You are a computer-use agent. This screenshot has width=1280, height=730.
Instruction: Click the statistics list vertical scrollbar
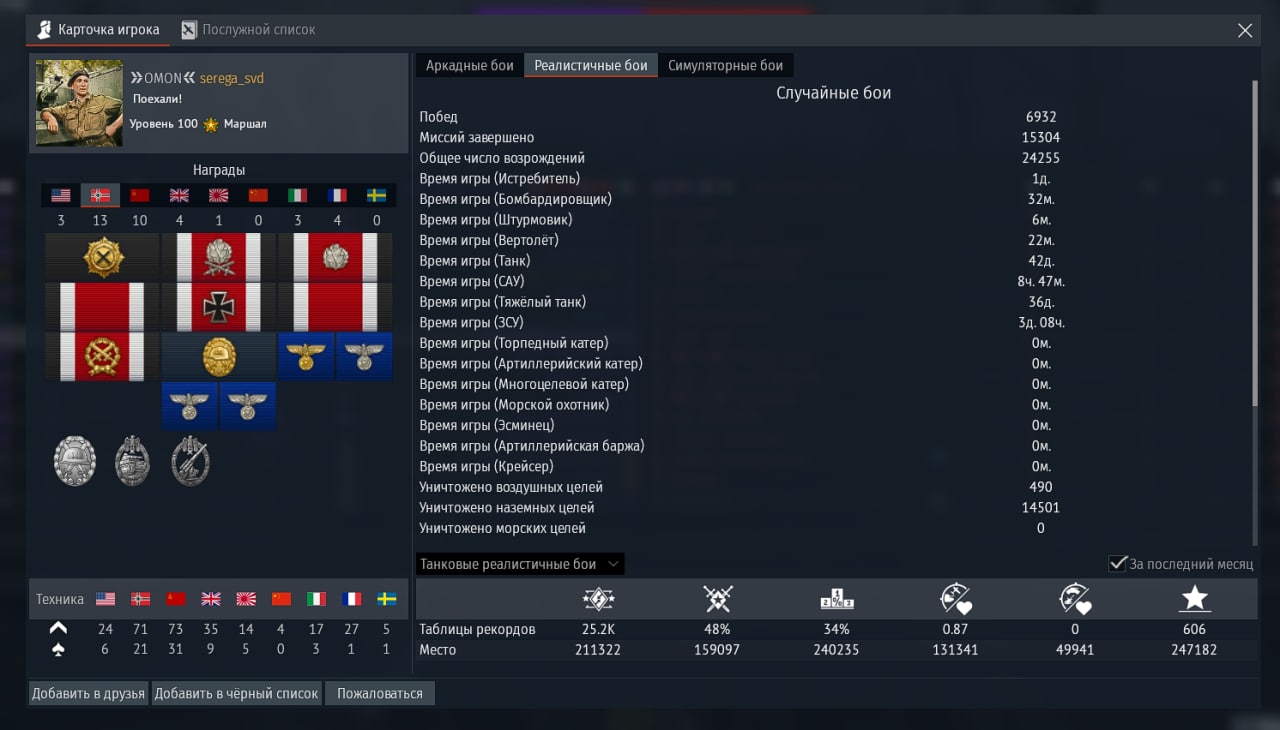coord(1254,244)
